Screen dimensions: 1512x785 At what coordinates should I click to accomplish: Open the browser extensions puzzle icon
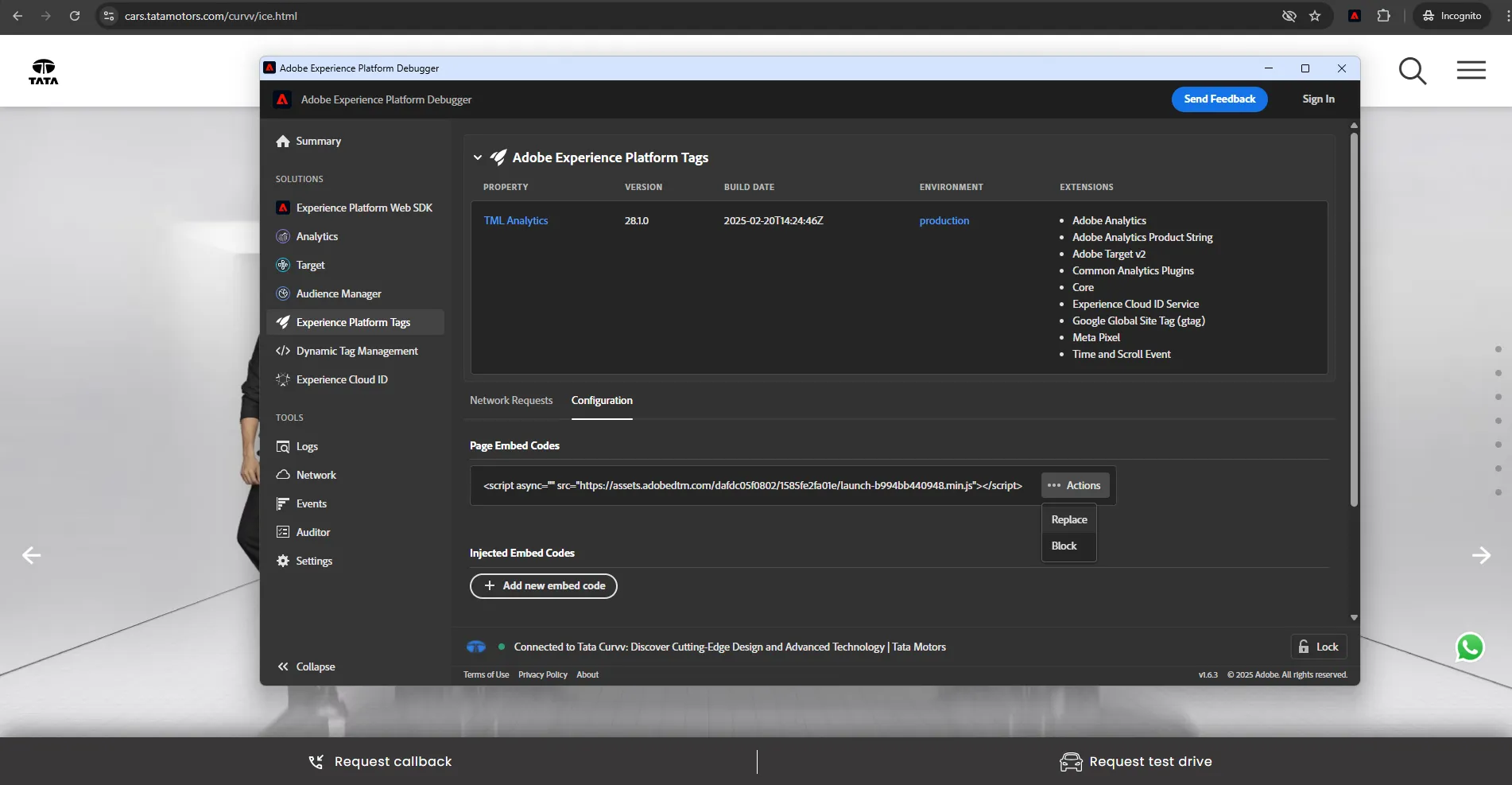[x=1383, y=16]
